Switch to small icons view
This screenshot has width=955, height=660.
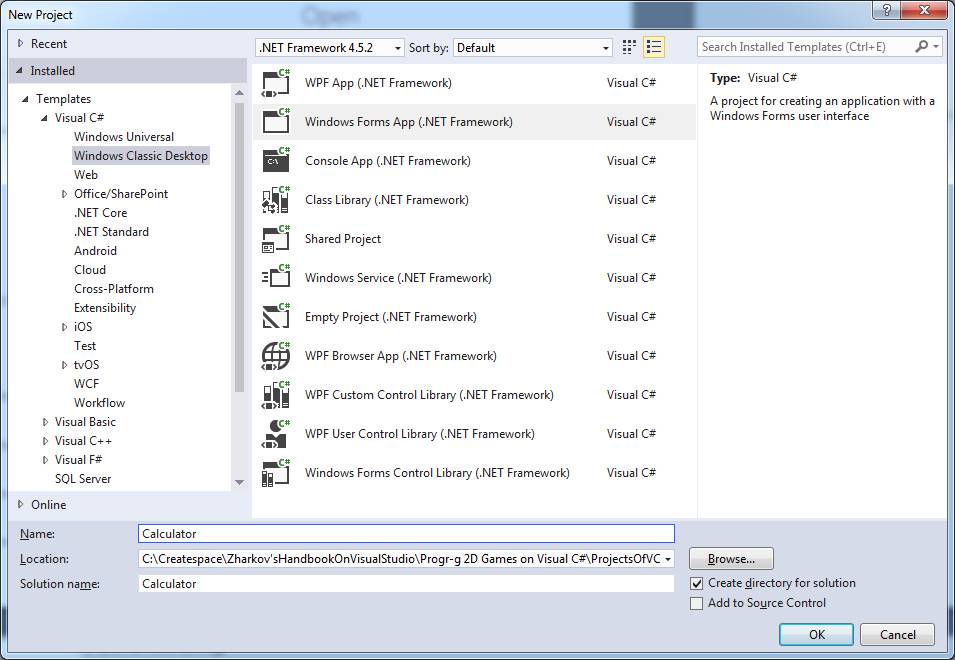point(629,47)
